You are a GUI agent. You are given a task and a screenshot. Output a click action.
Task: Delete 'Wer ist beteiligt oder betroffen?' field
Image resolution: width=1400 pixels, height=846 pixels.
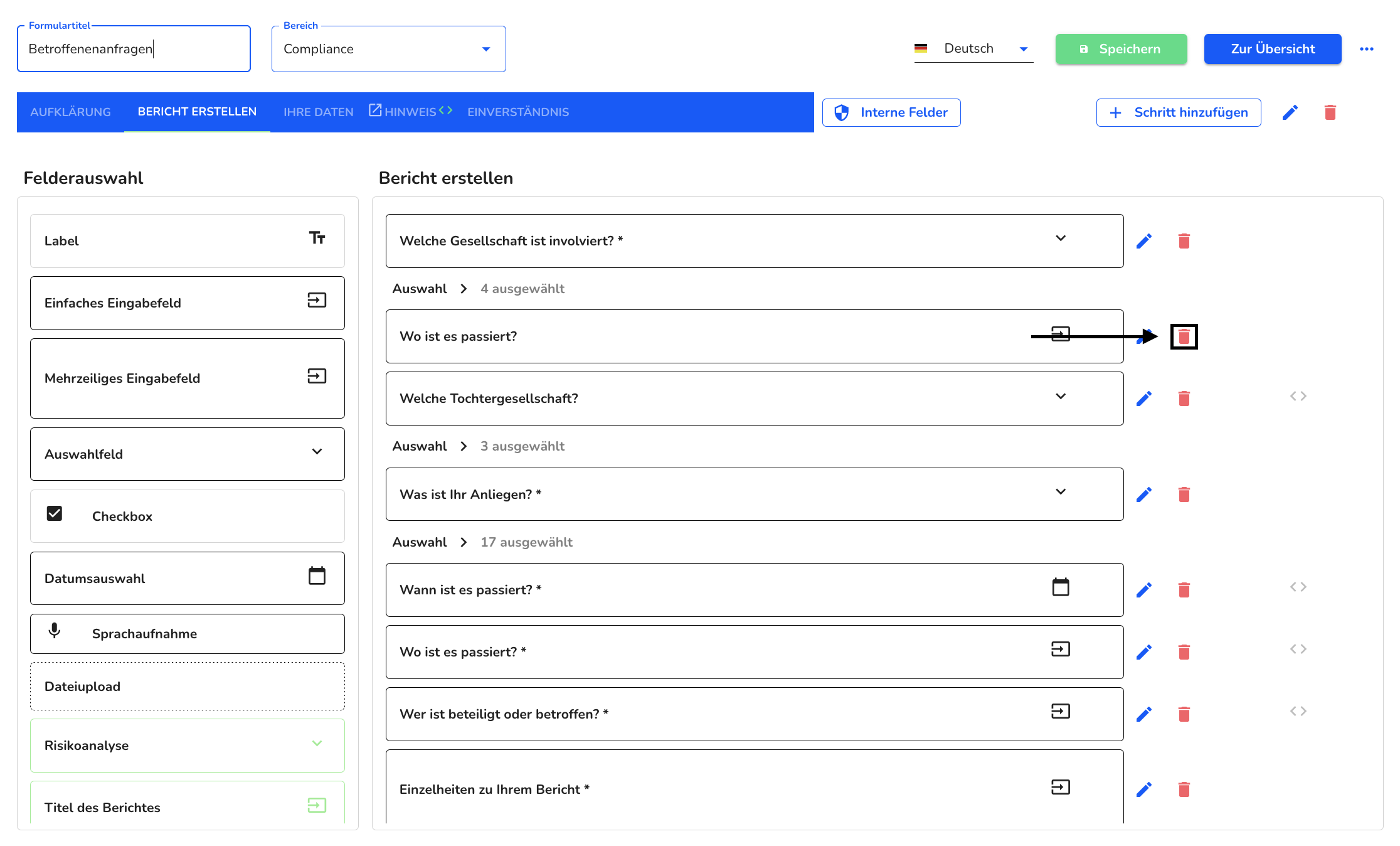1184,714
